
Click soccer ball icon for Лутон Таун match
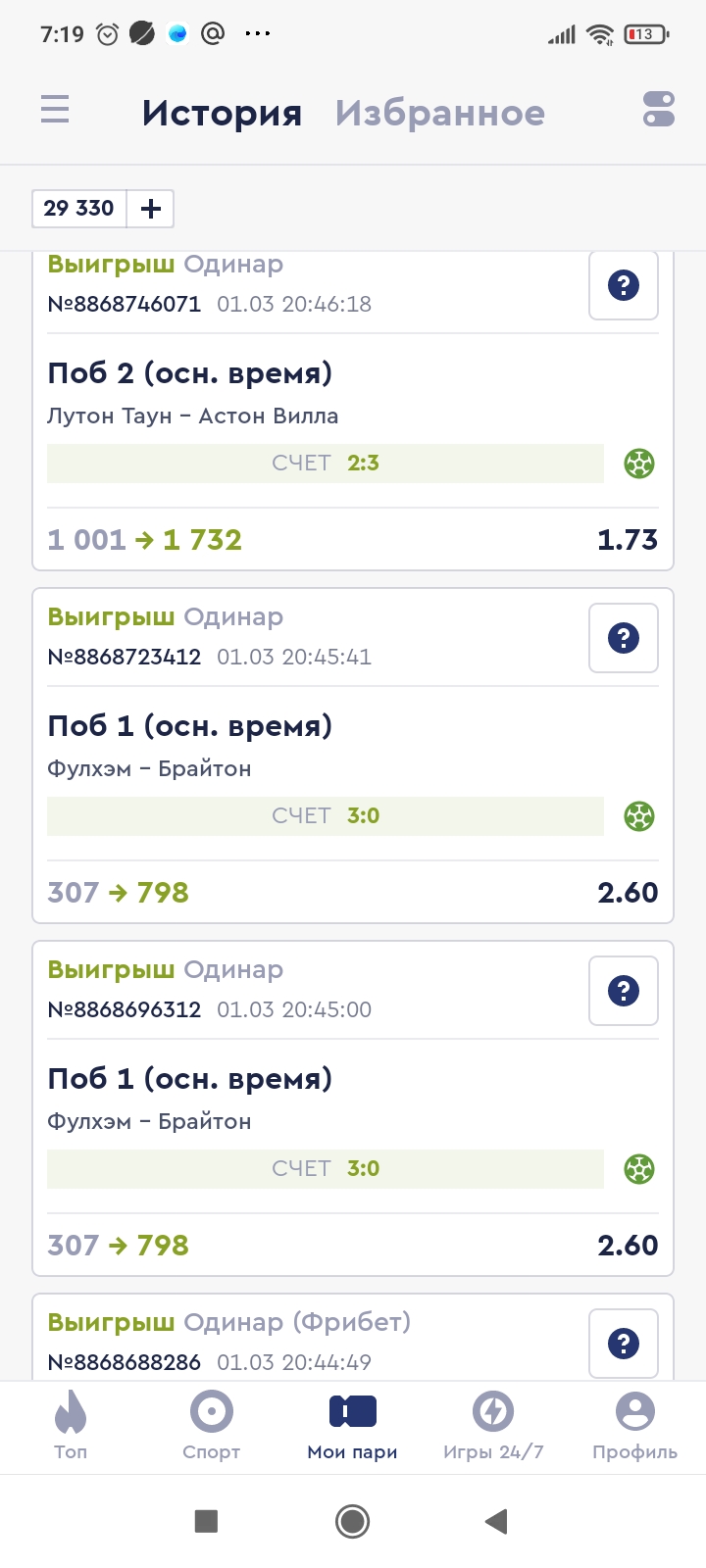pyautogui.click(x=639, y=464)
